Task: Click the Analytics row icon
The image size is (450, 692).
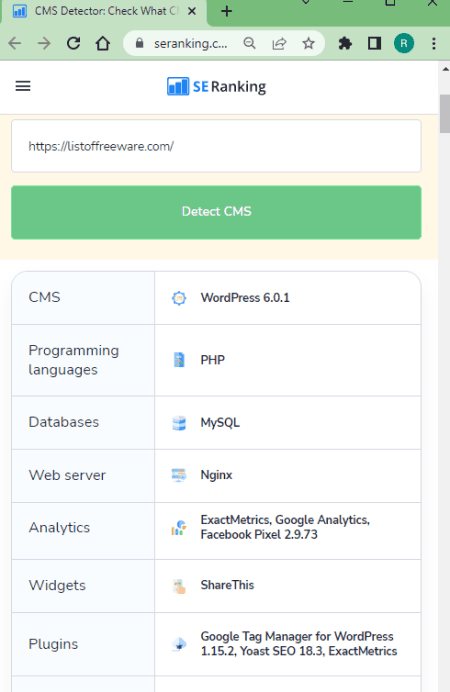Action: (x=179, y=527)
